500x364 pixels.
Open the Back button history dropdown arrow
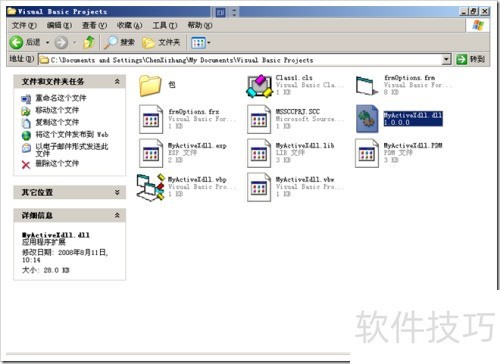point(47,43)
